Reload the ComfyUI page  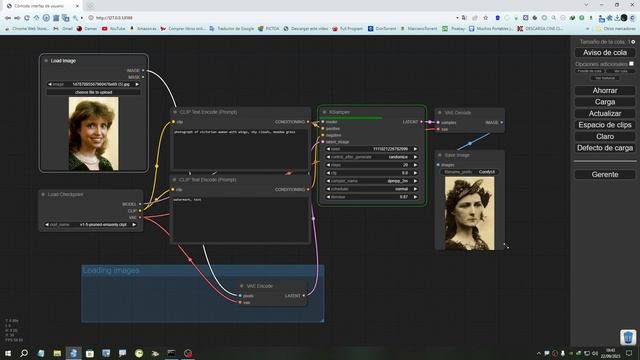[27, 18]
